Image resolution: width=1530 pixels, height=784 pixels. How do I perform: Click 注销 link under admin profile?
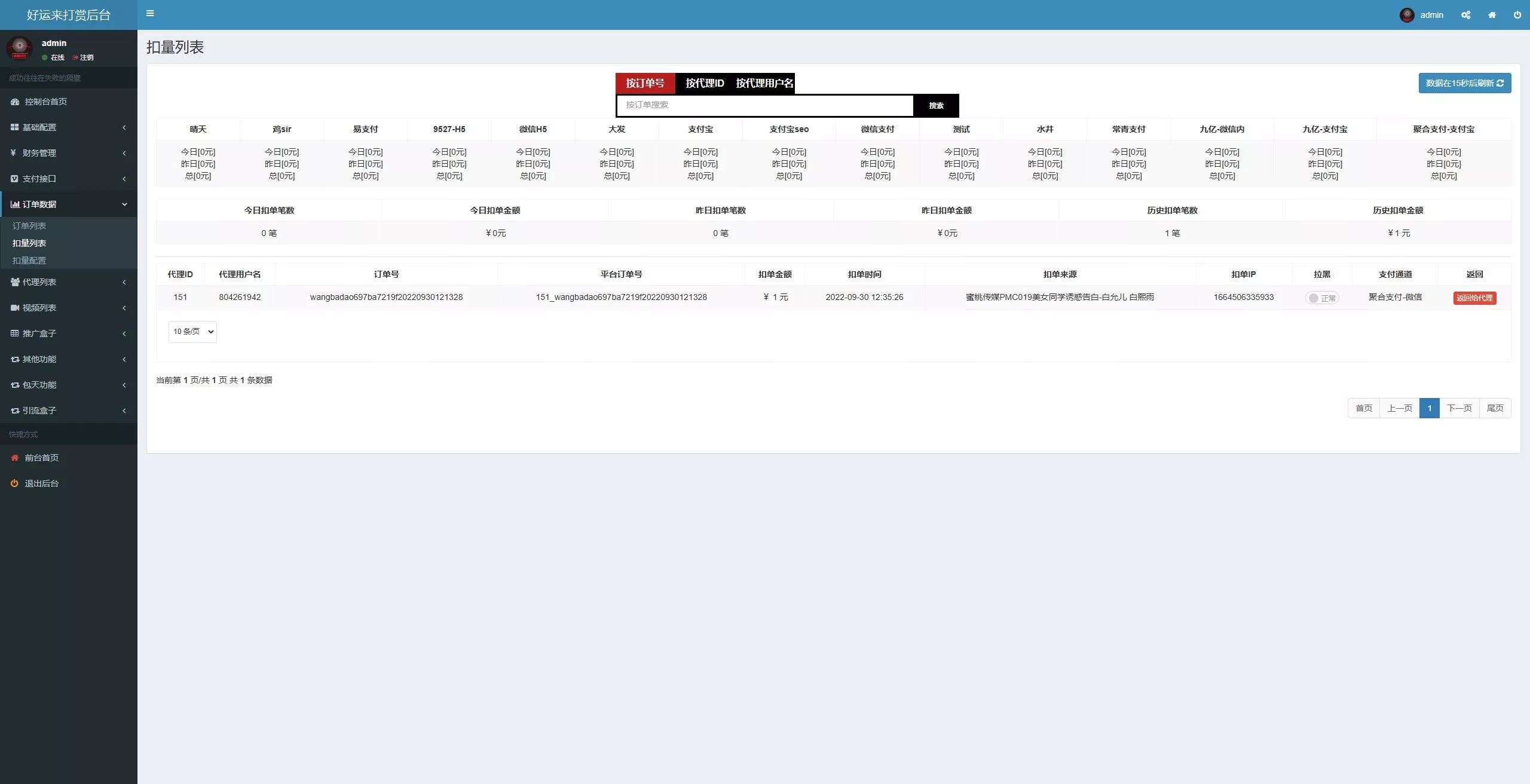pyautogui.click(x=84, y=57)
